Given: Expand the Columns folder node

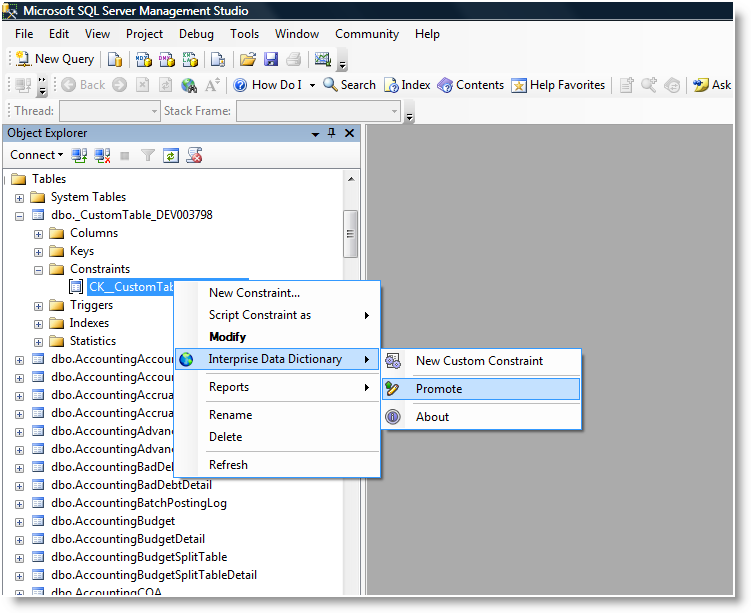Looking at the screenshot, I should pyautogui.click(x=39, y=233).
